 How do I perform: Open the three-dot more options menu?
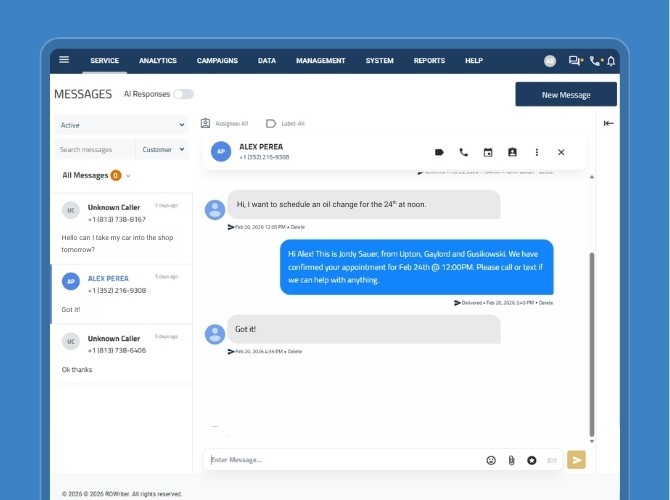537,152
